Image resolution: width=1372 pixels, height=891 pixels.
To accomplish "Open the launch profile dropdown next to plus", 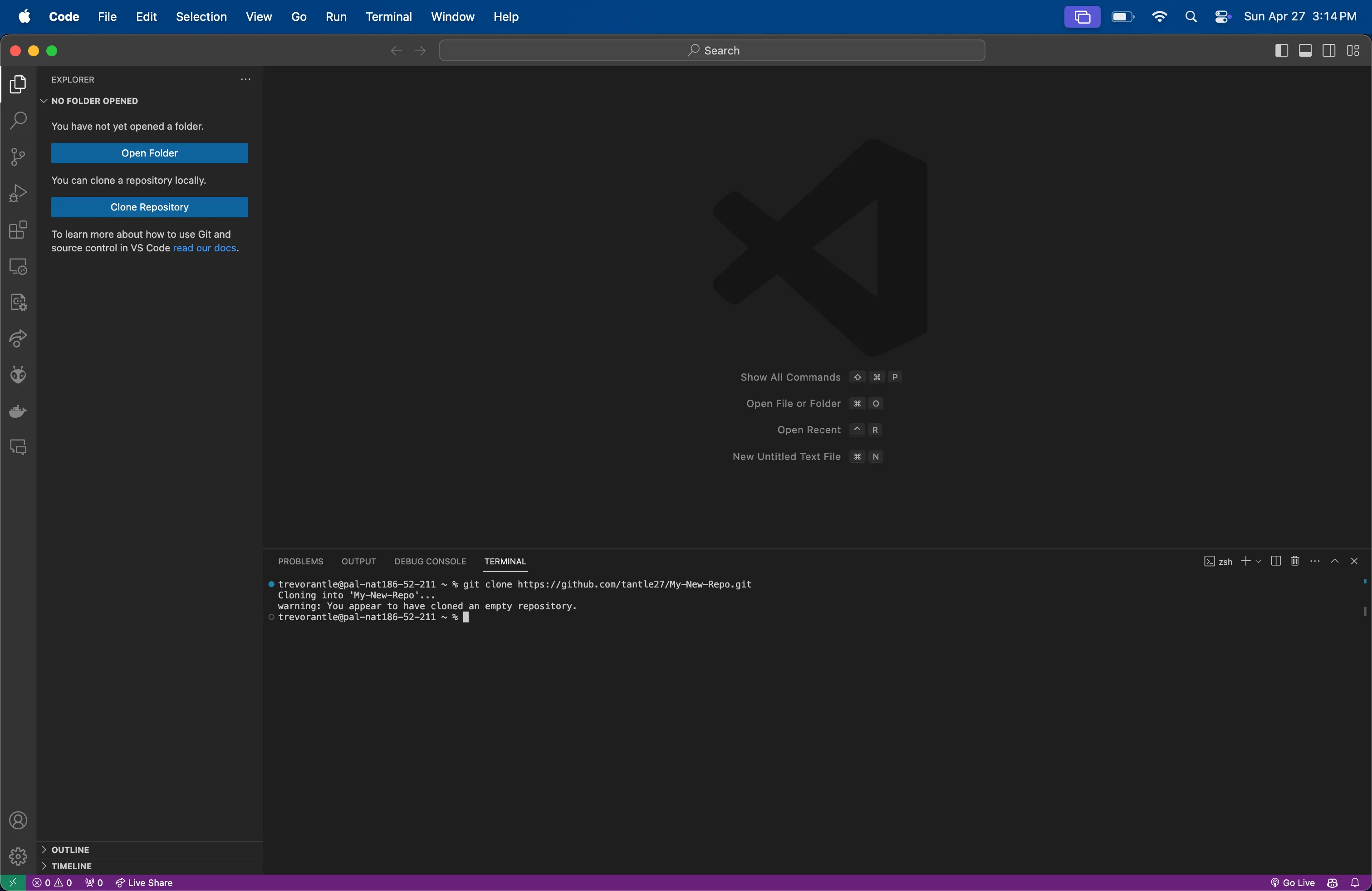I will pos(1258,561).
